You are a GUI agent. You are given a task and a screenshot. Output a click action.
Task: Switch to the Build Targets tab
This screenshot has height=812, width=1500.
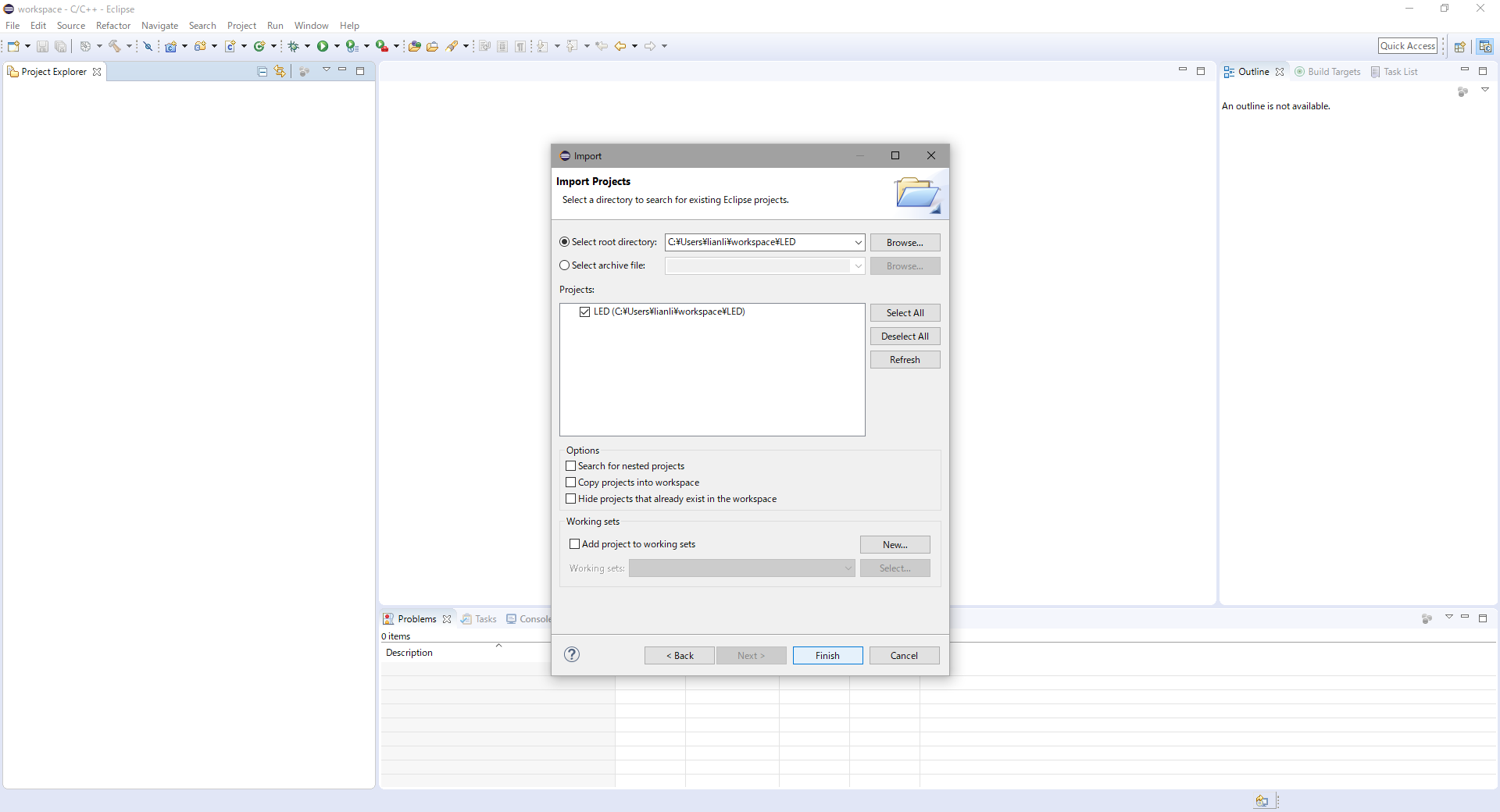(1328, 72)
